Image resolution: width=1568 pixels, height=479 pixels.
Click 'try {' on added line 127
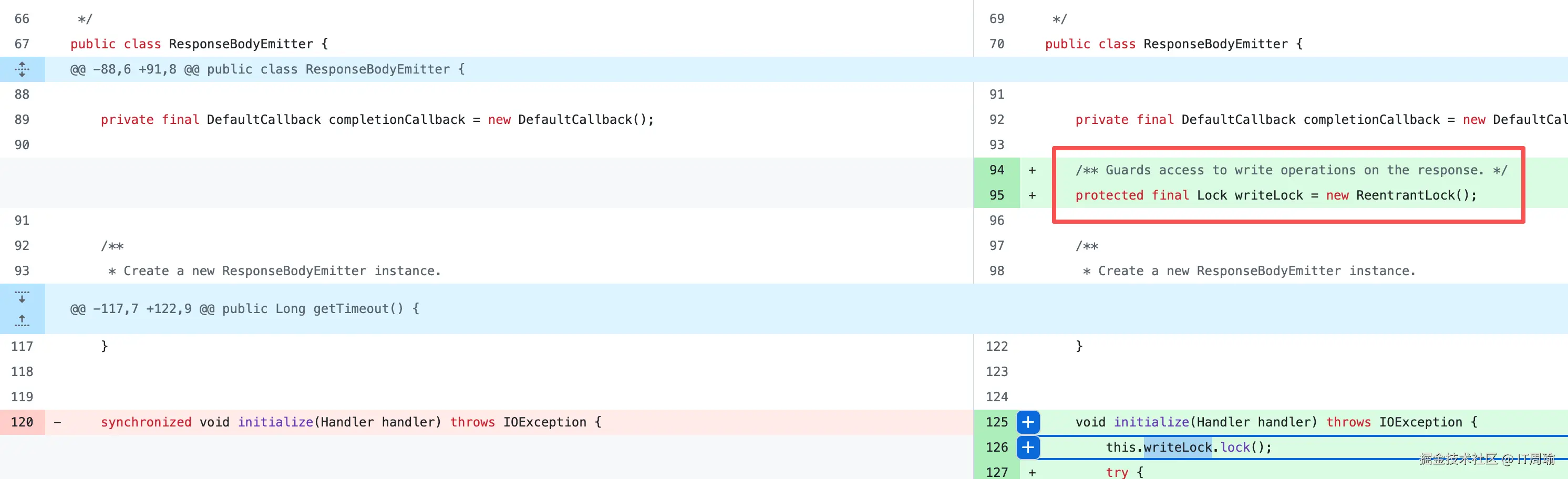[1125, 472]
